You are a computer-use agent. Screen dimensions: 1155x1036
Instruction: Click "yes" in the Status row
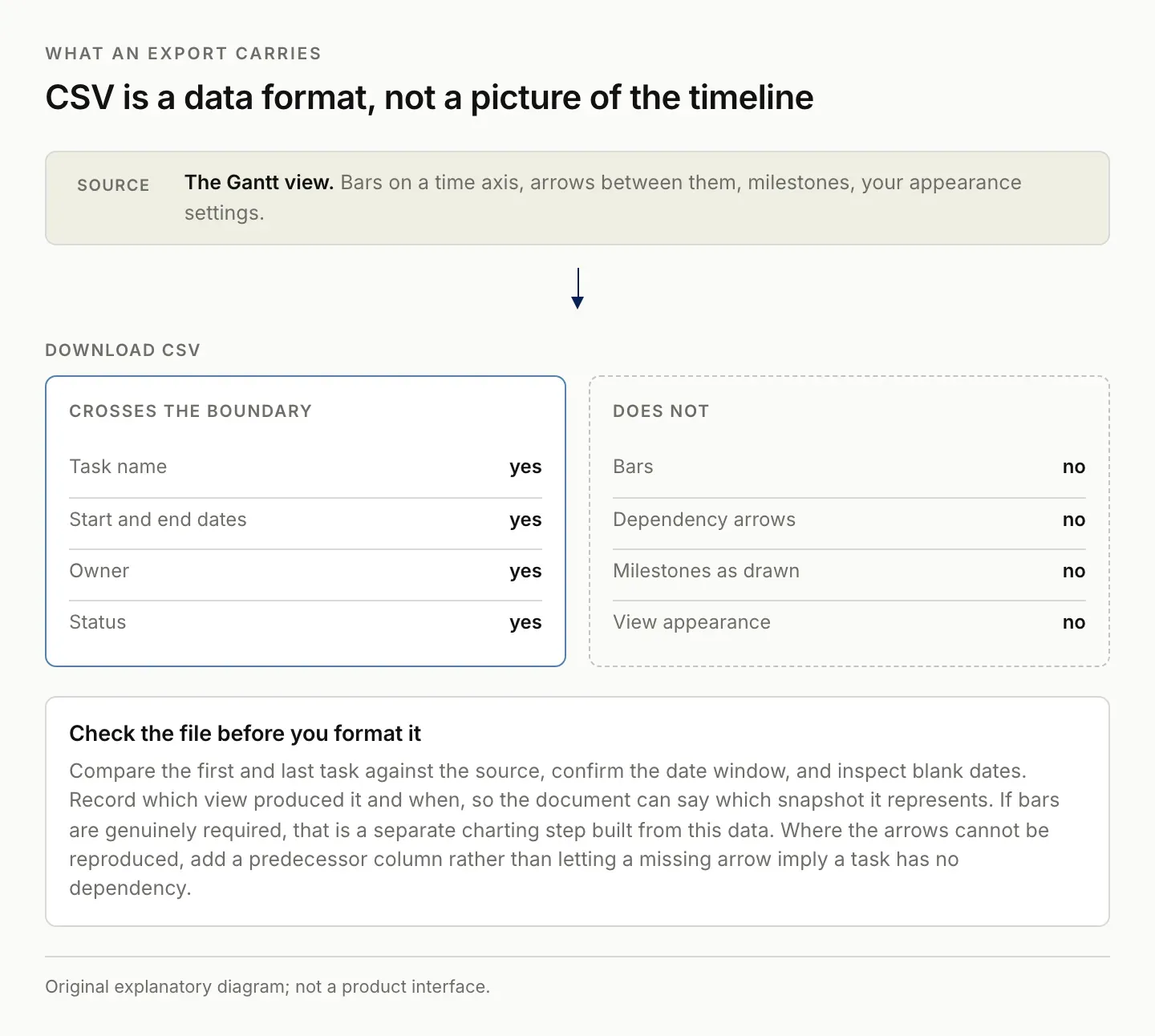coord(525,622)
